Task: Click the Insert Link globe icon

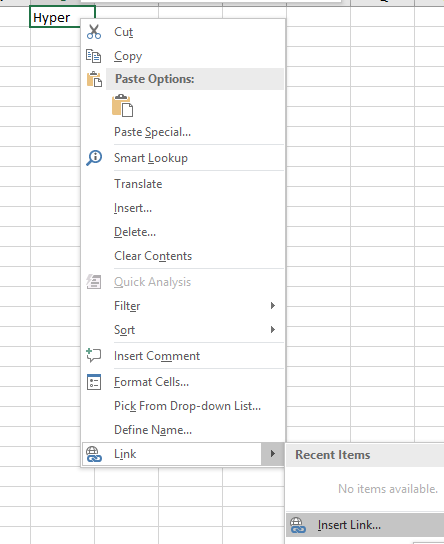Action: (298, 525)
